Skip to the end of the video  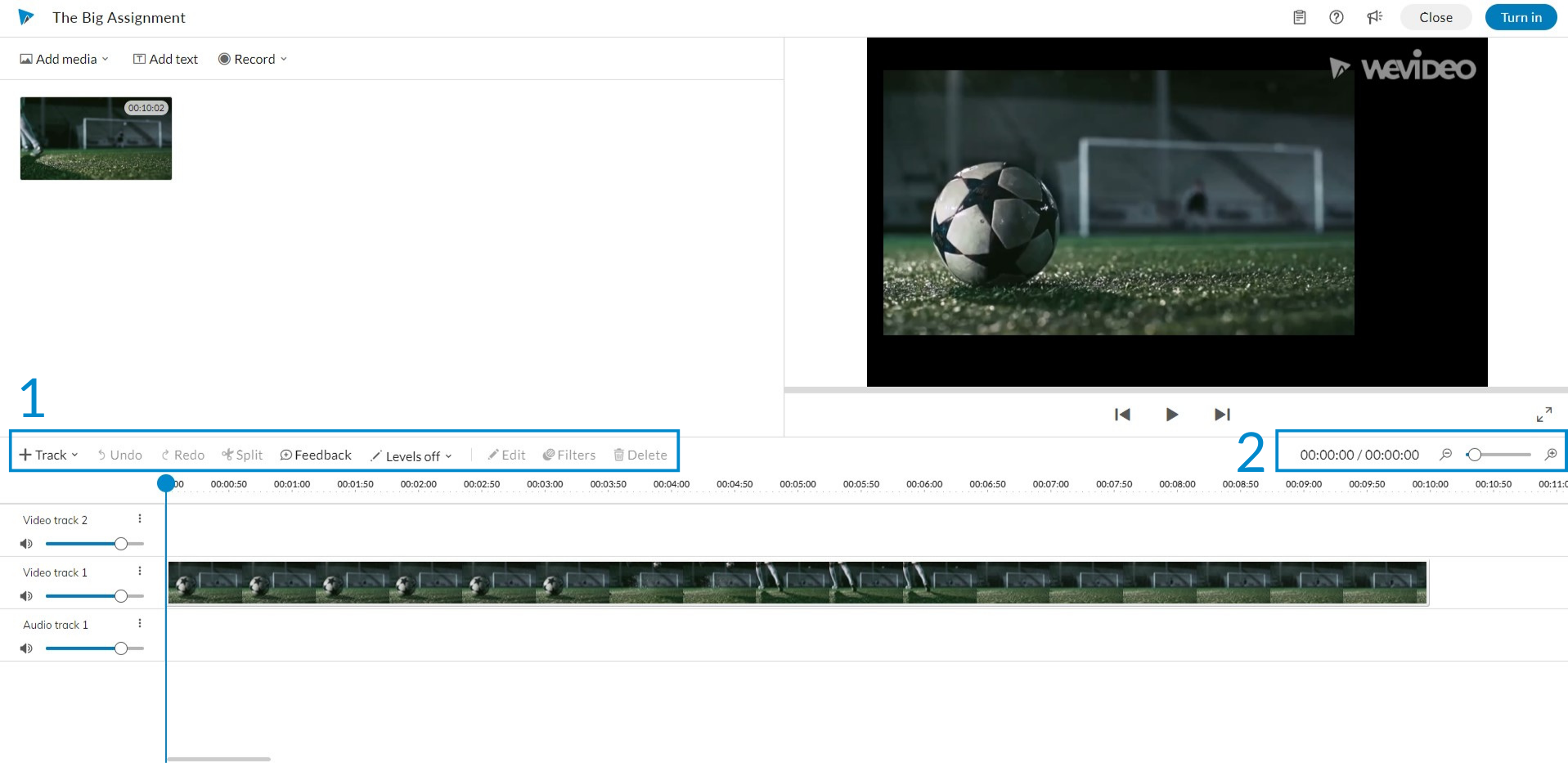coord(1222,415)
